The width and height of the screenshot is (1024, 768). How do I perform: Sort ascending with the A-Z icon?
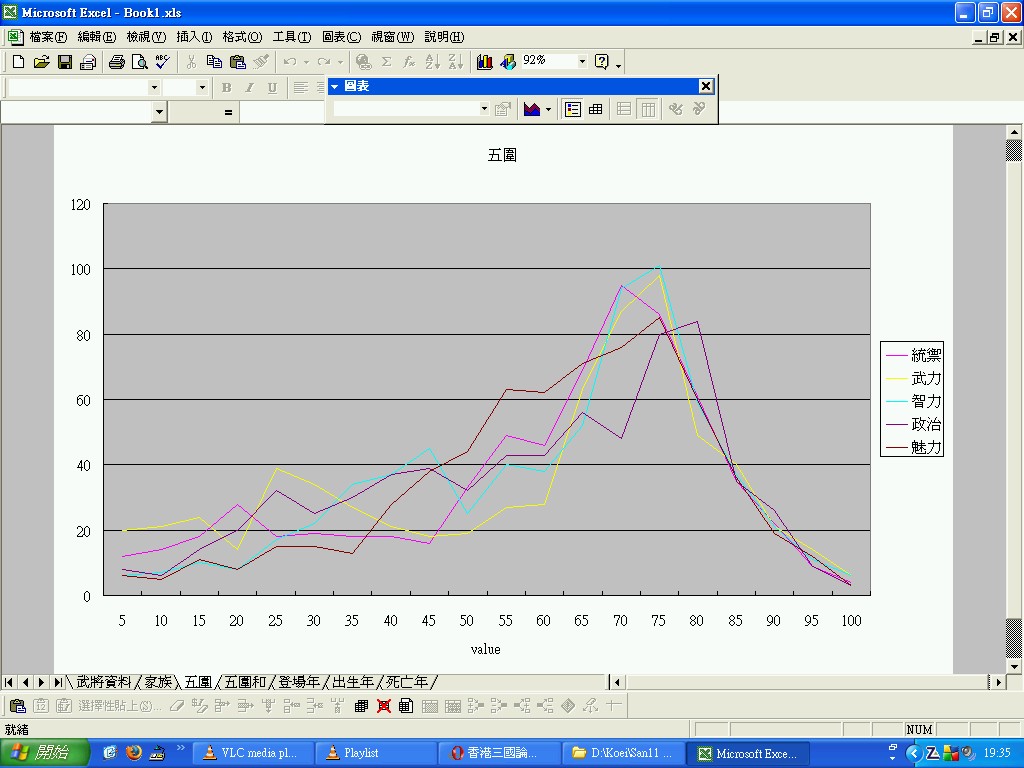tap(432, 62)
